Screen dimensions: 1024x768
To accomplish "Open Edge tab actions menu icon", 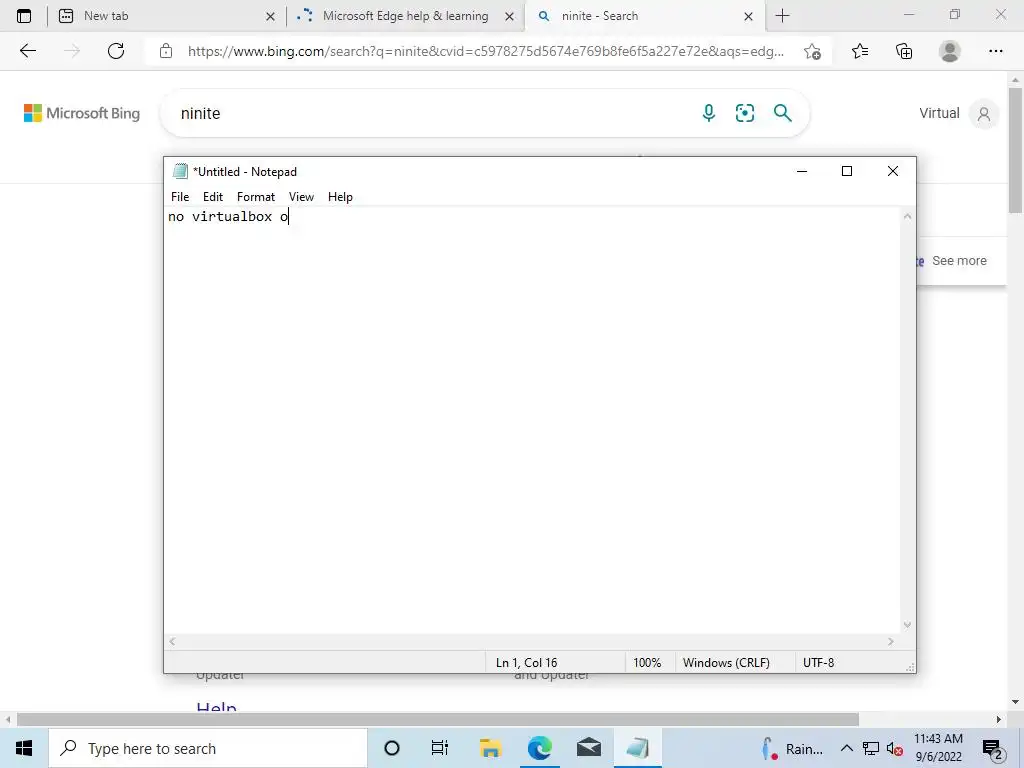I will (24, 16).
